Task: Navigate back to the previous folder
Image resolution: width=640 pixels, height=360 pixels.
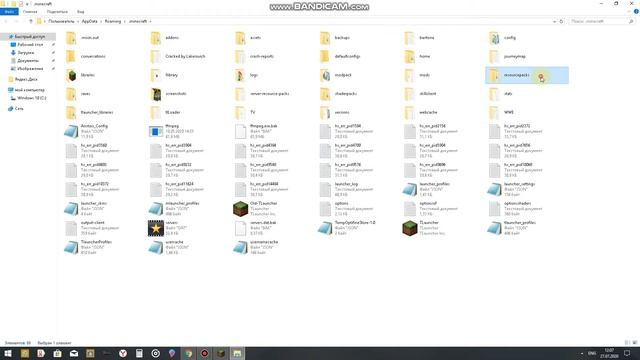Action: [x=6, y=21]
